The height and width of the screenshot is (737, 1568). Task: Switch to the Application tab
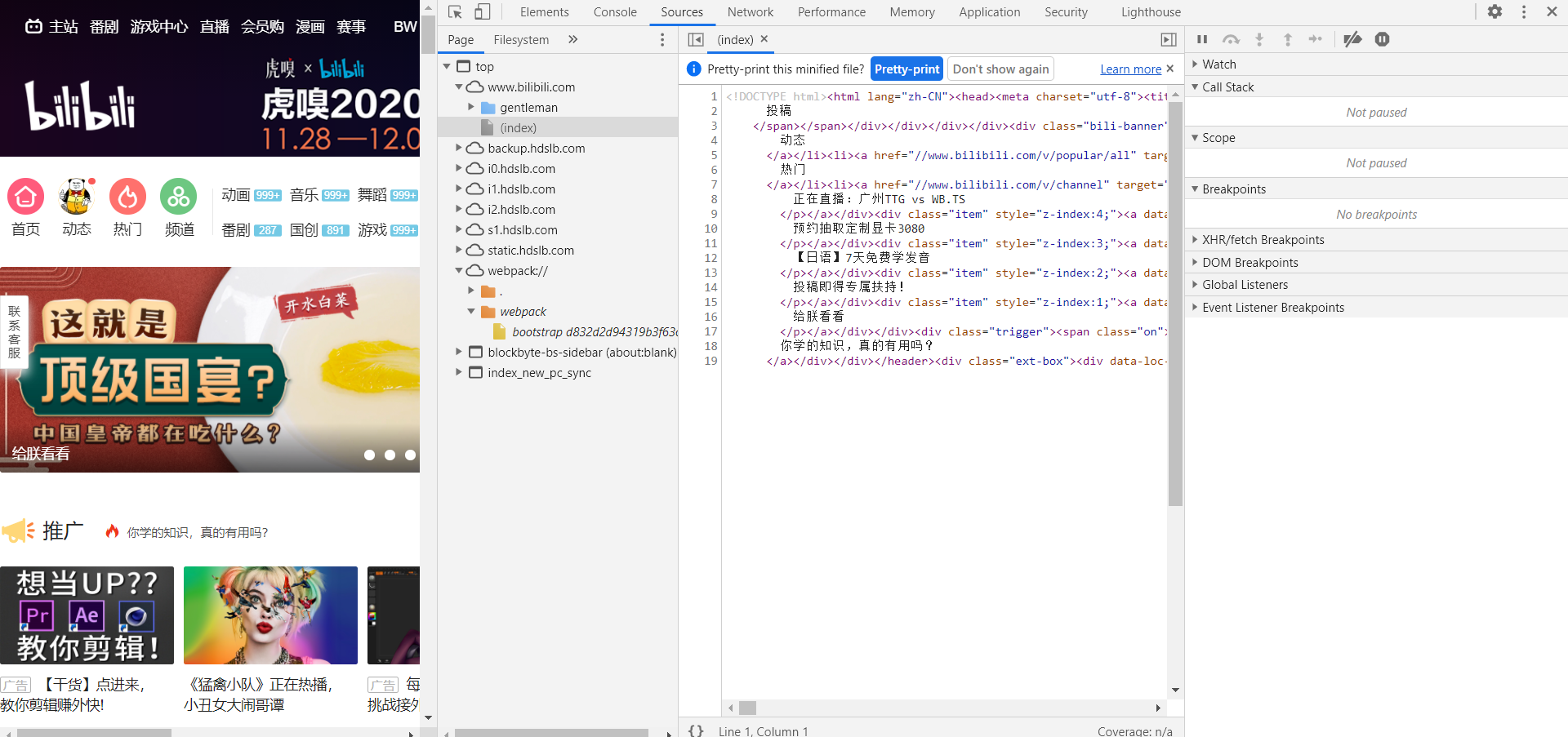click(989, 12)
